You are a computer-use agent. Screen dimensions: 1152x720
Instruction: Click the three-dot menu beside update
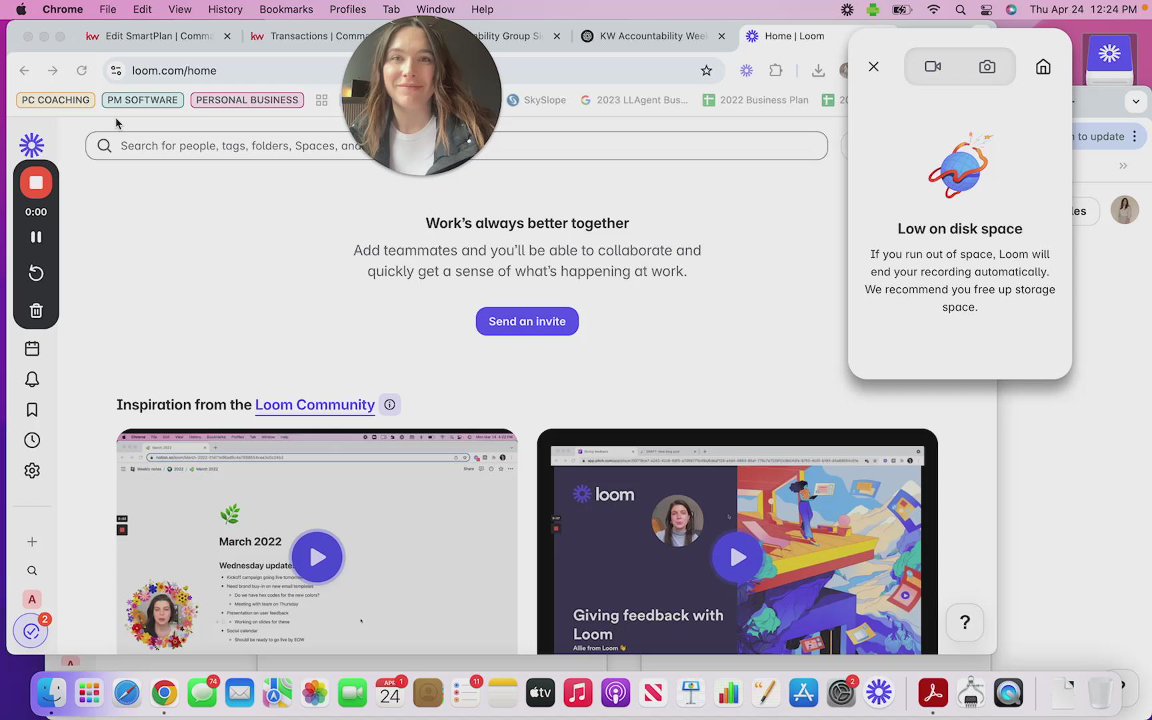tap(1135, 137)
